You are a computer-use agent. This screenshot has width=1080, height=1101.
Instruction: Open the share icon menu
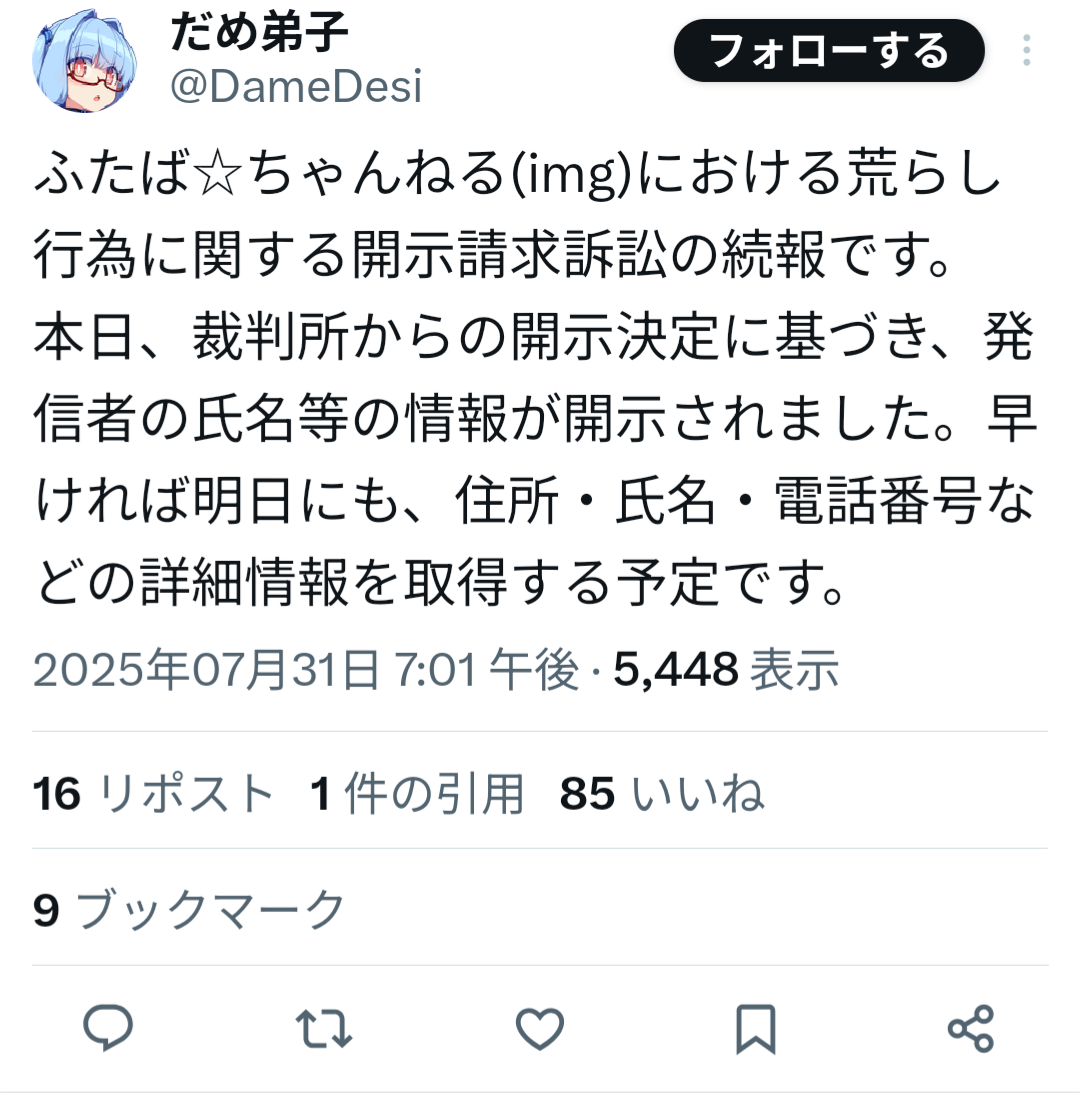[971, 1029]
